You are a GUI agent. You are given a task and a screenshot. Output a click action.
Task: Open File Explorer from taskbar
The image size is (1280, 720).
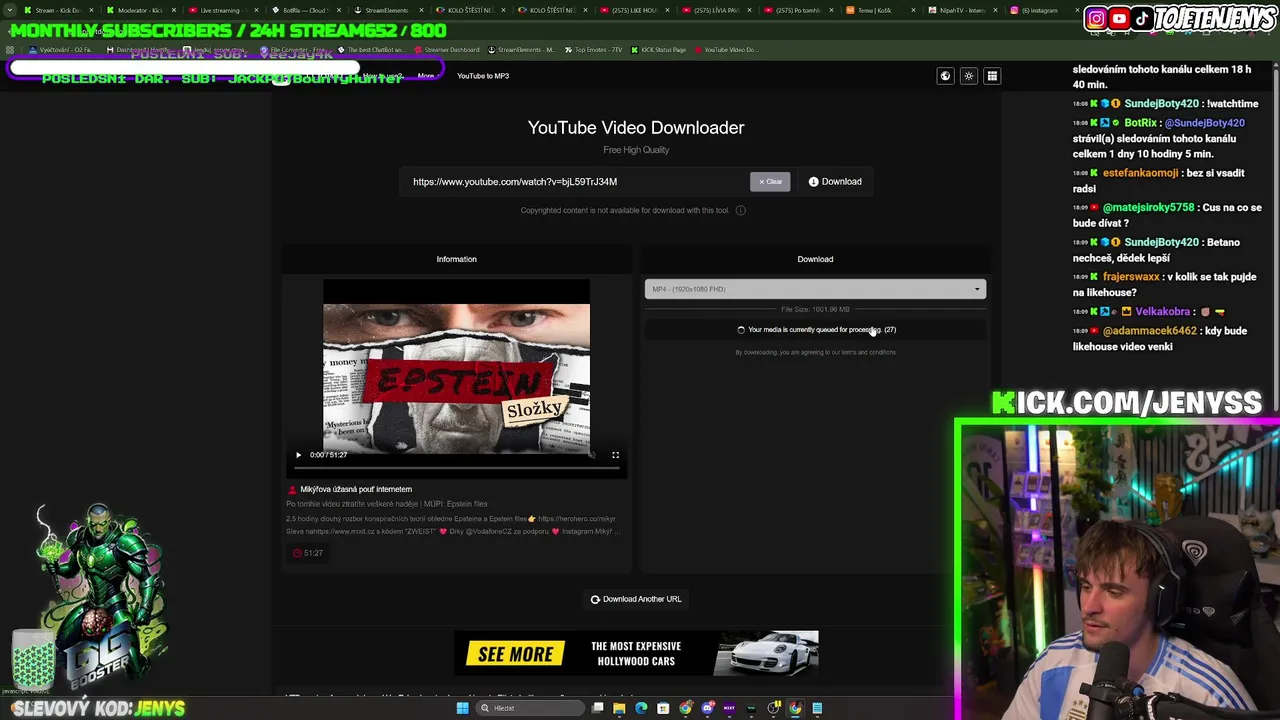coord(619,708)
